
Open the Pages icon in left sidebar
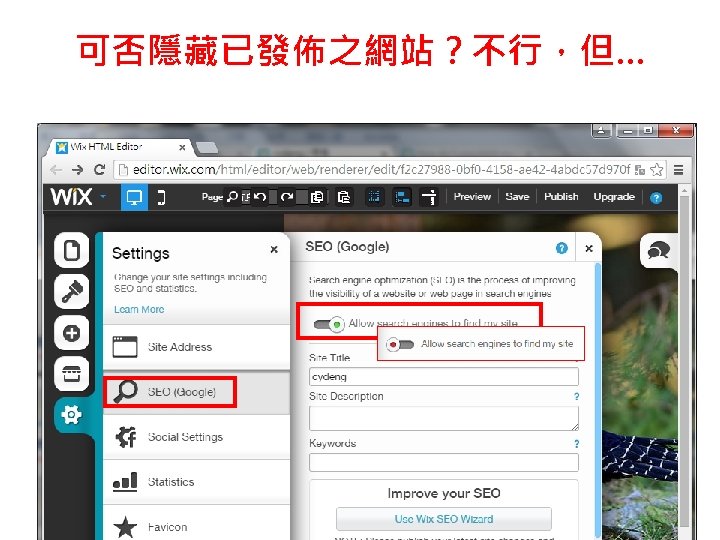[72, 250]
